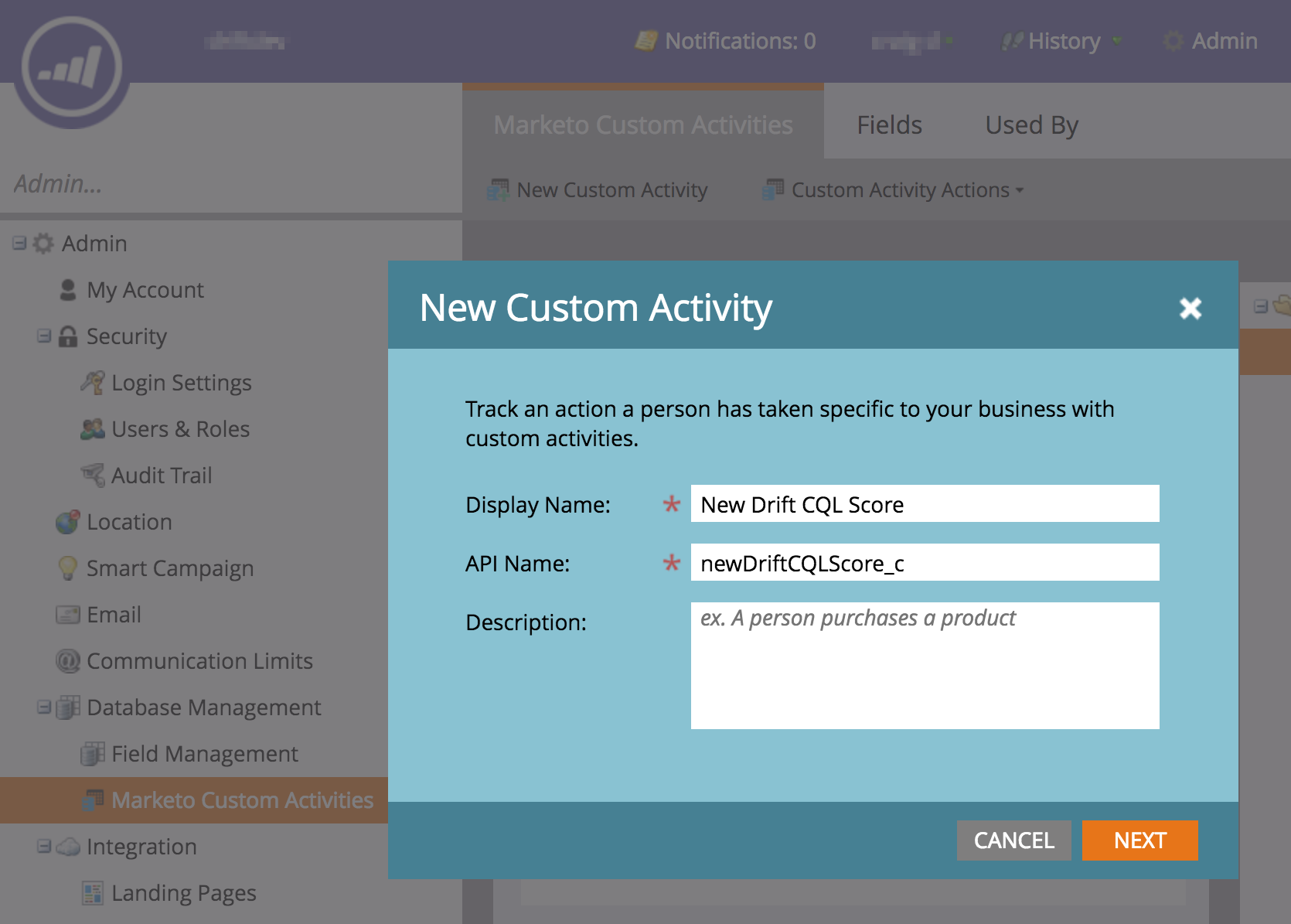The width and height of the screenshot is (1291, 924).
Task: Open Smart Campaign settings
Action: click(170, 568)
